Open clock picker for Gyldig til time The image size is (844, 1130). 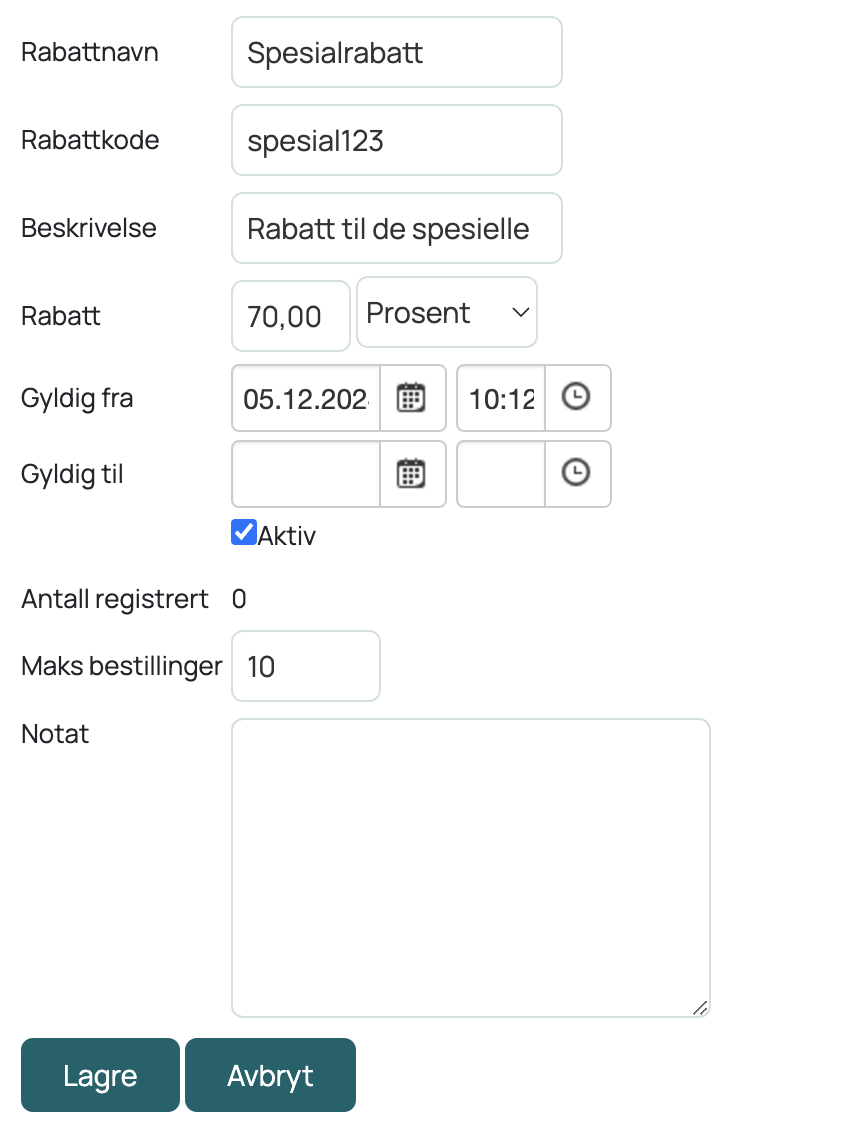577,474
